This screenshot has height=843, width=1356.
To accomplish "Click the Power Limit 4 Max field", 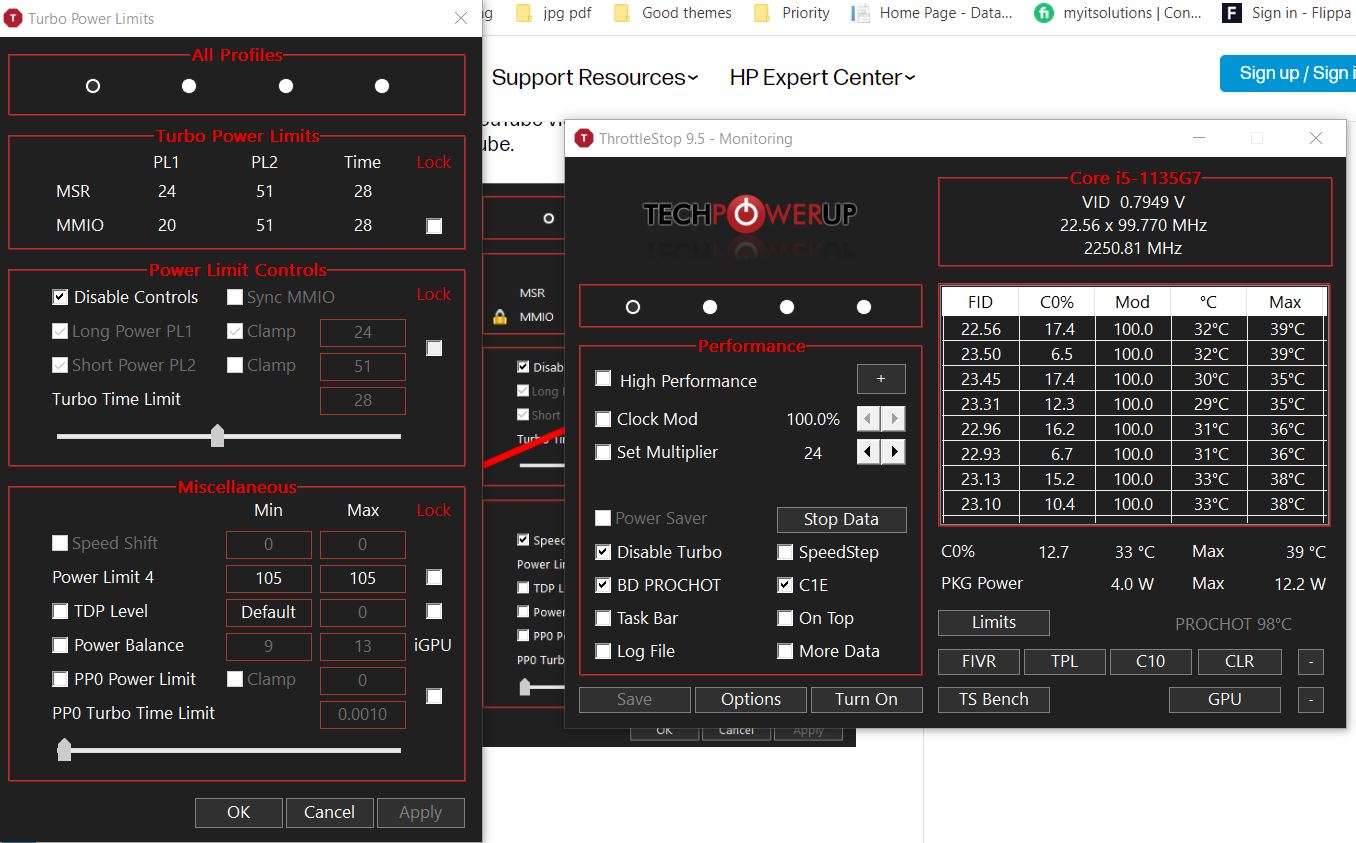I will (362, 578).
